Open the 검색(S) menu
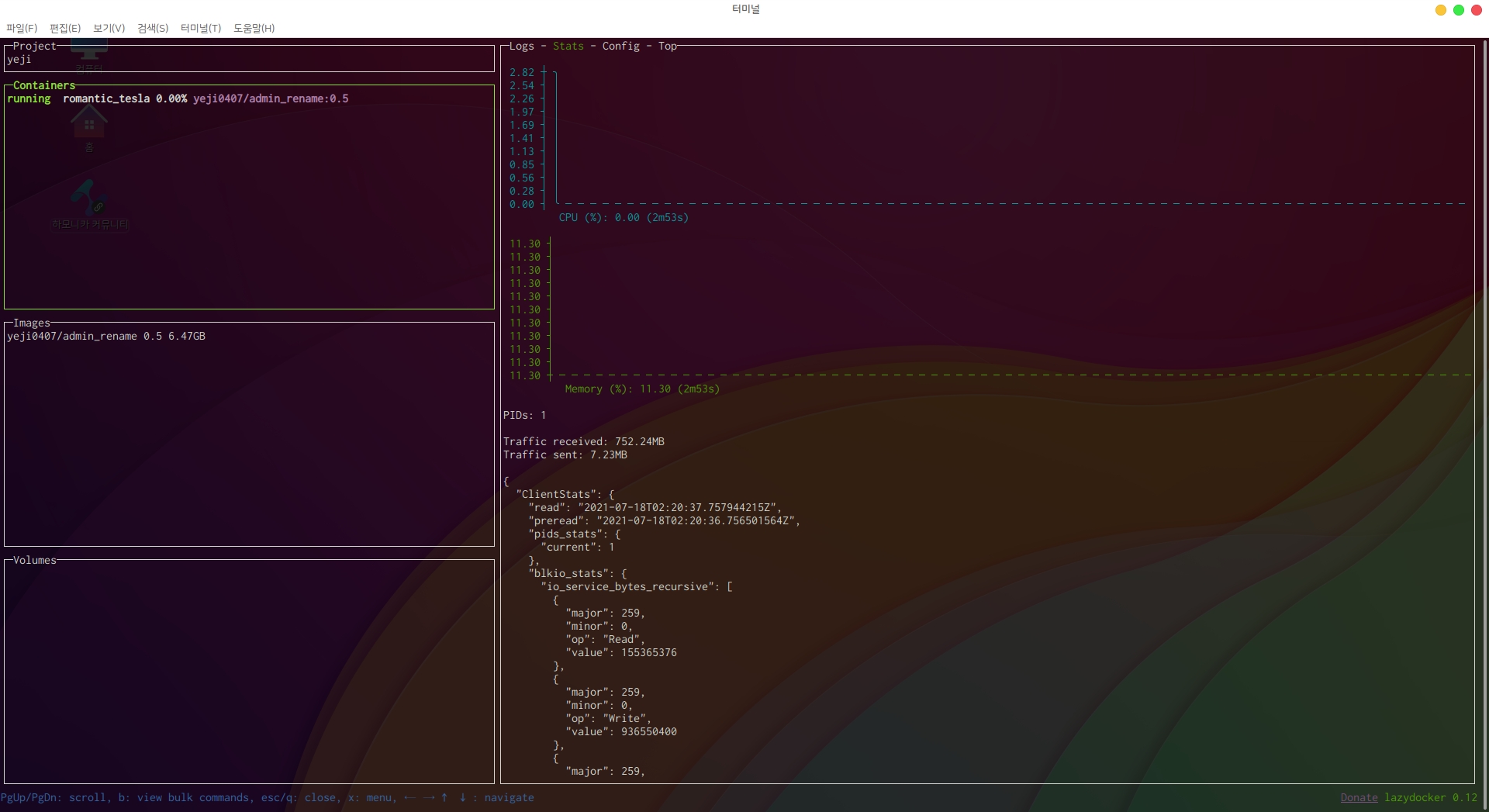1489x812 pixels. tap(153, 28)
